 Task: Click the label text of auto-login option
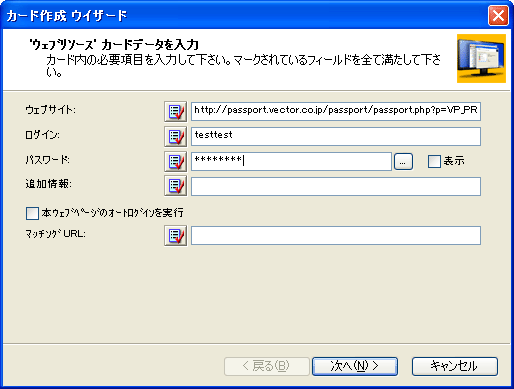[113, 213]
